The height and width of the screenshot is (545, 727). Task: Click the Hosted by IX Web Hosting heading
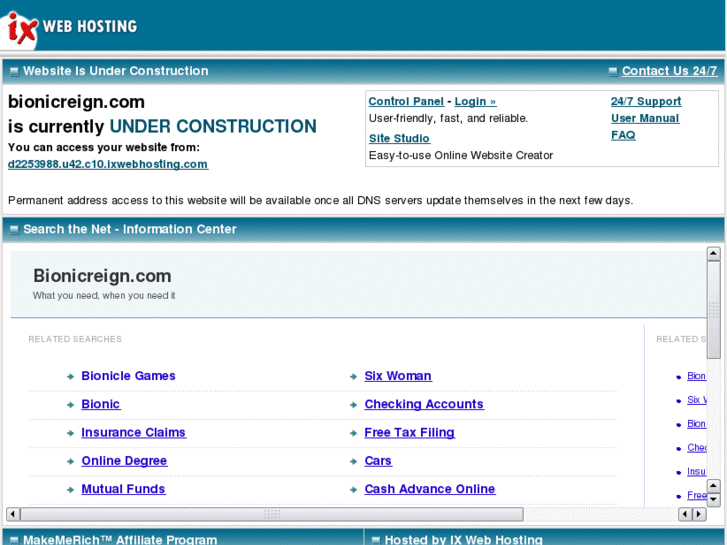pyautogui.click(x=464, y=539)
